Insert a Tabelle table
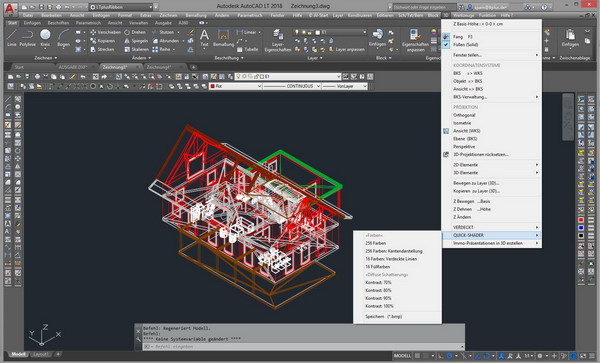 247,49
